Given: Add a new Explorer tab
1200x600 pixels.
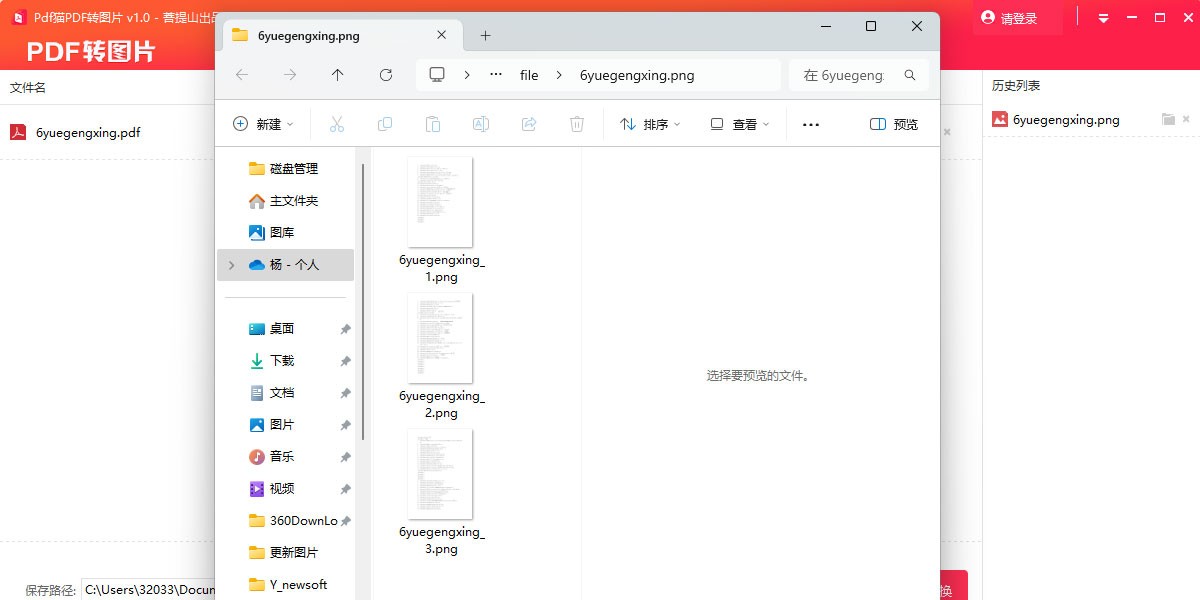Looking at the screenshot, I should [x=486, y=35].
